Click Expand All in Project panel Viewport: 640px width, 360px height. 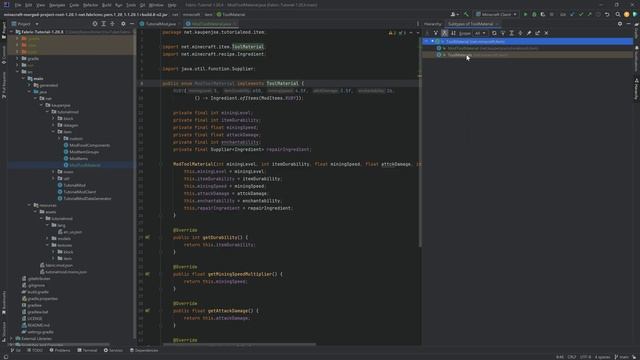point(104,24)
